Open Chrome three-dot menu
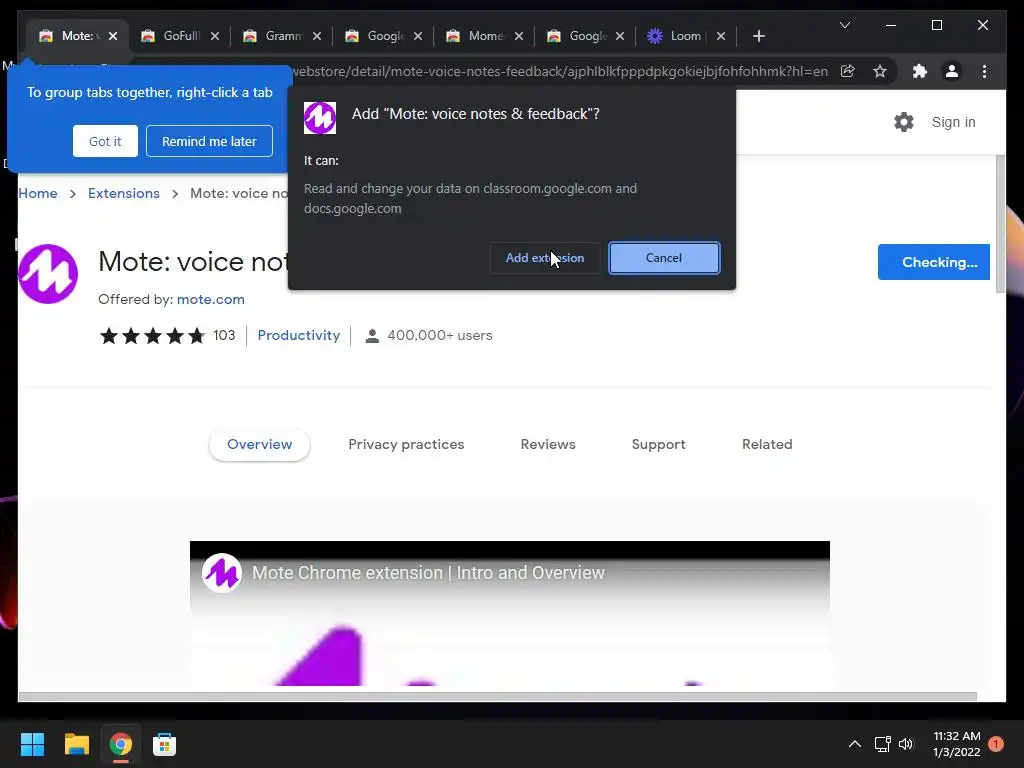Image resolution: width=1024 pixels, height=768 pixels. point(984,71)
